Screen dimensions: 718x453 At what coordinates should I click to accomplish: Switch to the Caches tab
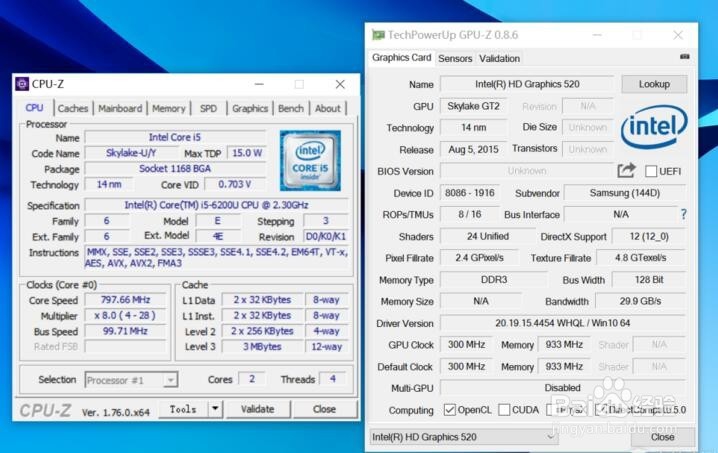point(73,109)
